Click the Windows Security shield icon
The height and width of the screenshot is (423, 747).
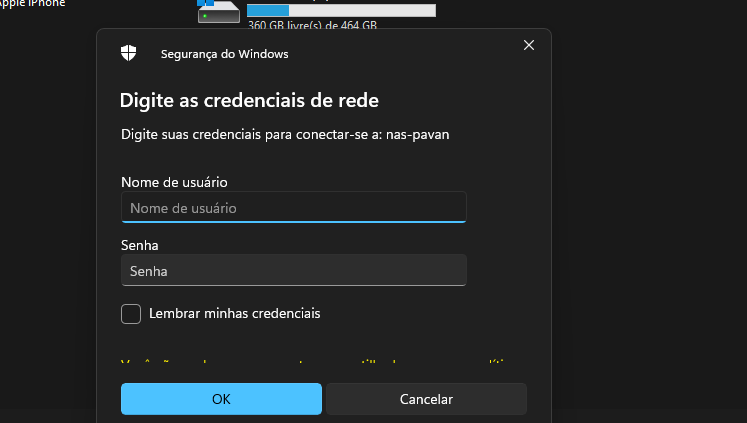(x=129, y=54)
